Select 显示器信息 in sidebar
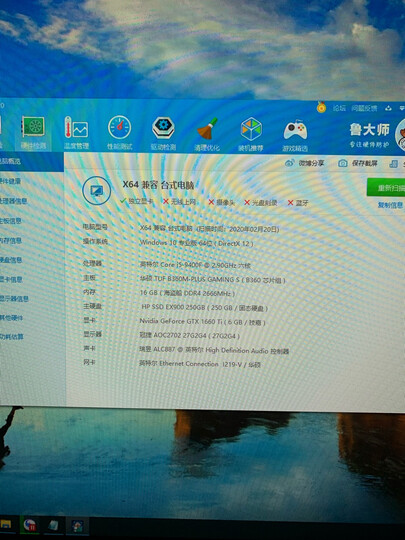 (x=13, y=299)
